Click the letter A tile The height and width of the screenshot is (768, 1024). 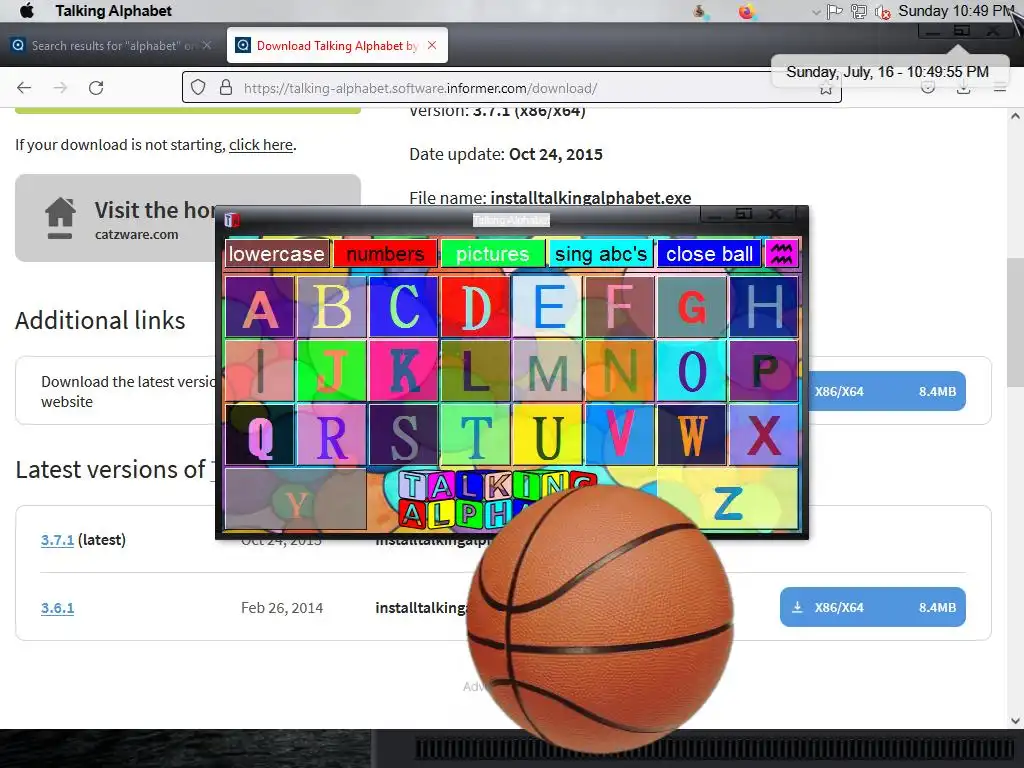pyautogui.click(x=260, y=307)
